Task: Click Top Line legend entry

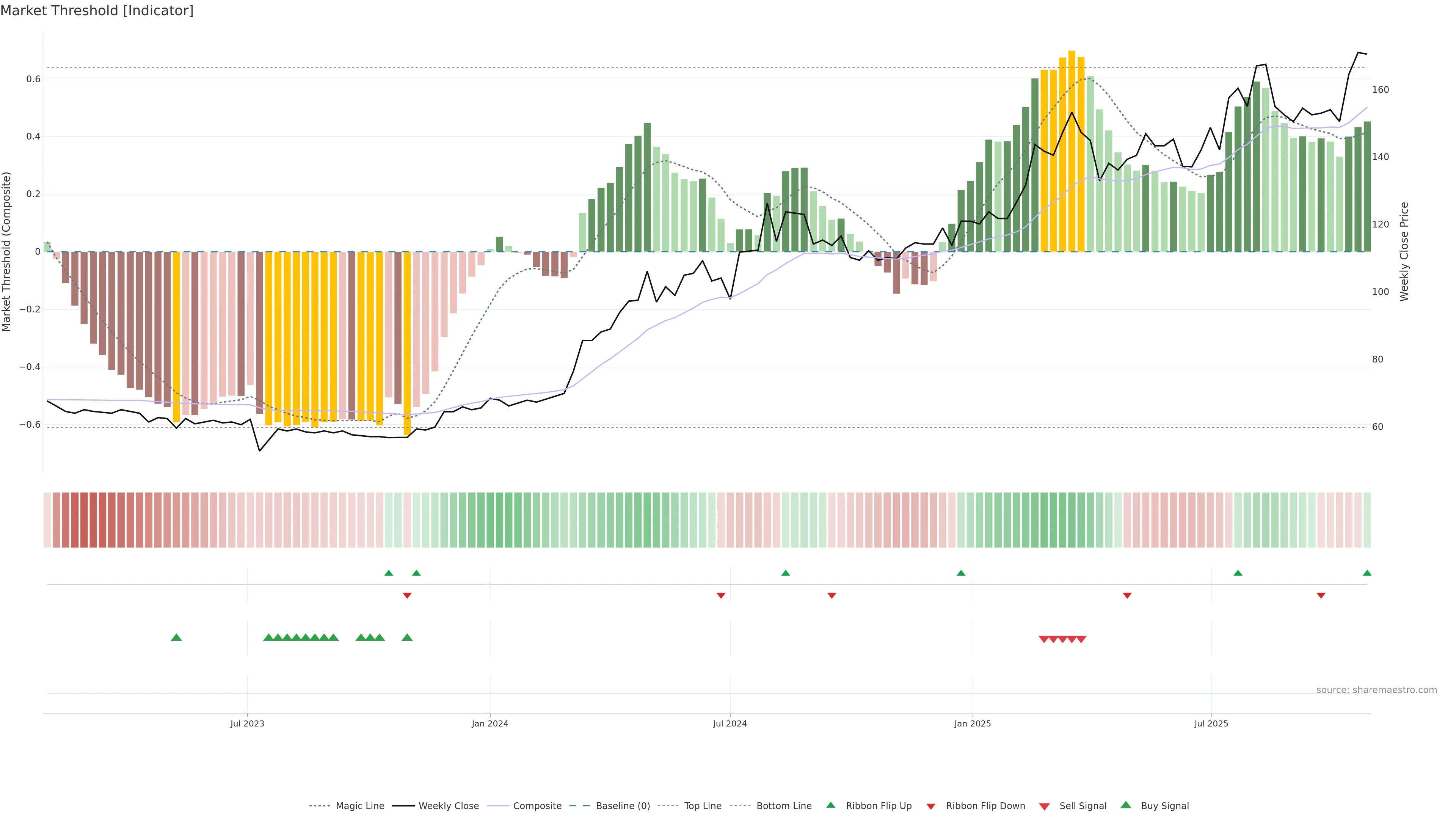Action: tap(703, 806)
